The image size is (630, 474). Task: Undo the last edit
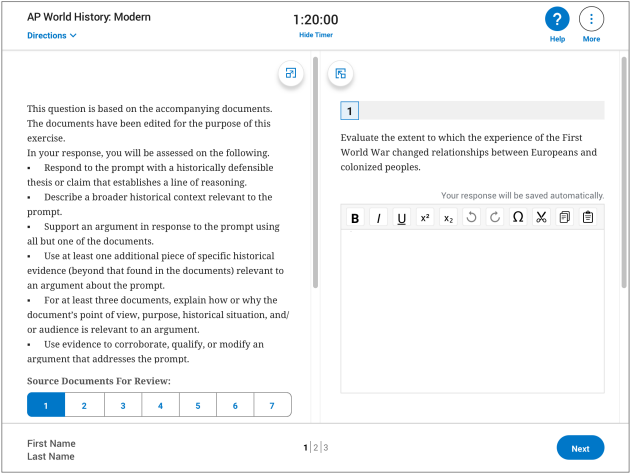[x=471, y=218]
